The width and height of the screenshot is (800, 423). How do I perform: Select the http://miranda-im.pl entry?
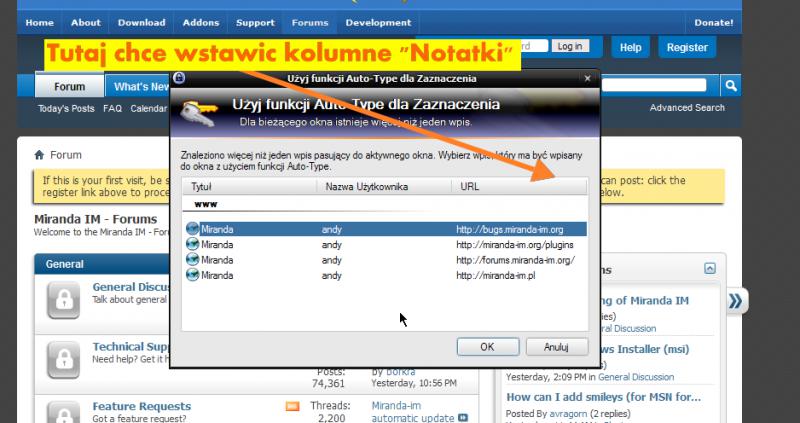[x=385, y=275]
